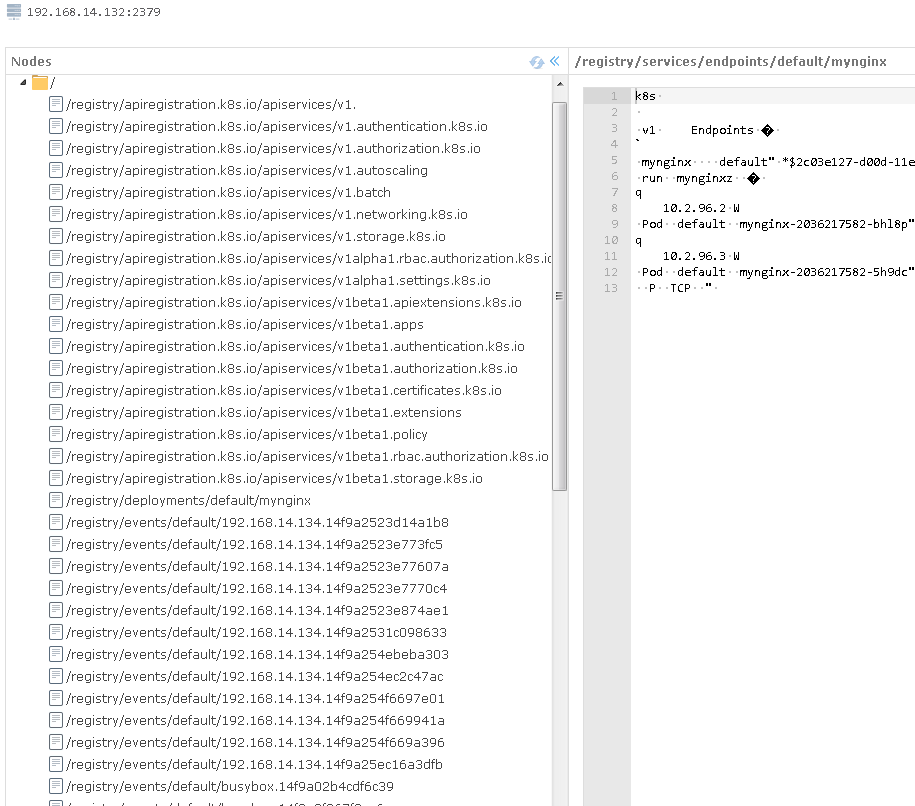Place cursor on editor line 1 k8s

point(645,96)
